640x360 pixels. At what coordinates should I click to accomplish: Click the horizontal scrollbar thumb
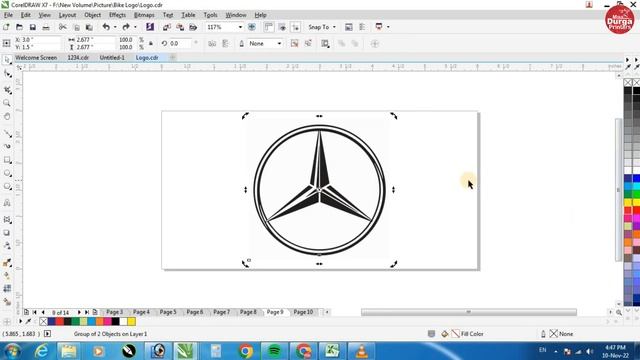(469, 312)
